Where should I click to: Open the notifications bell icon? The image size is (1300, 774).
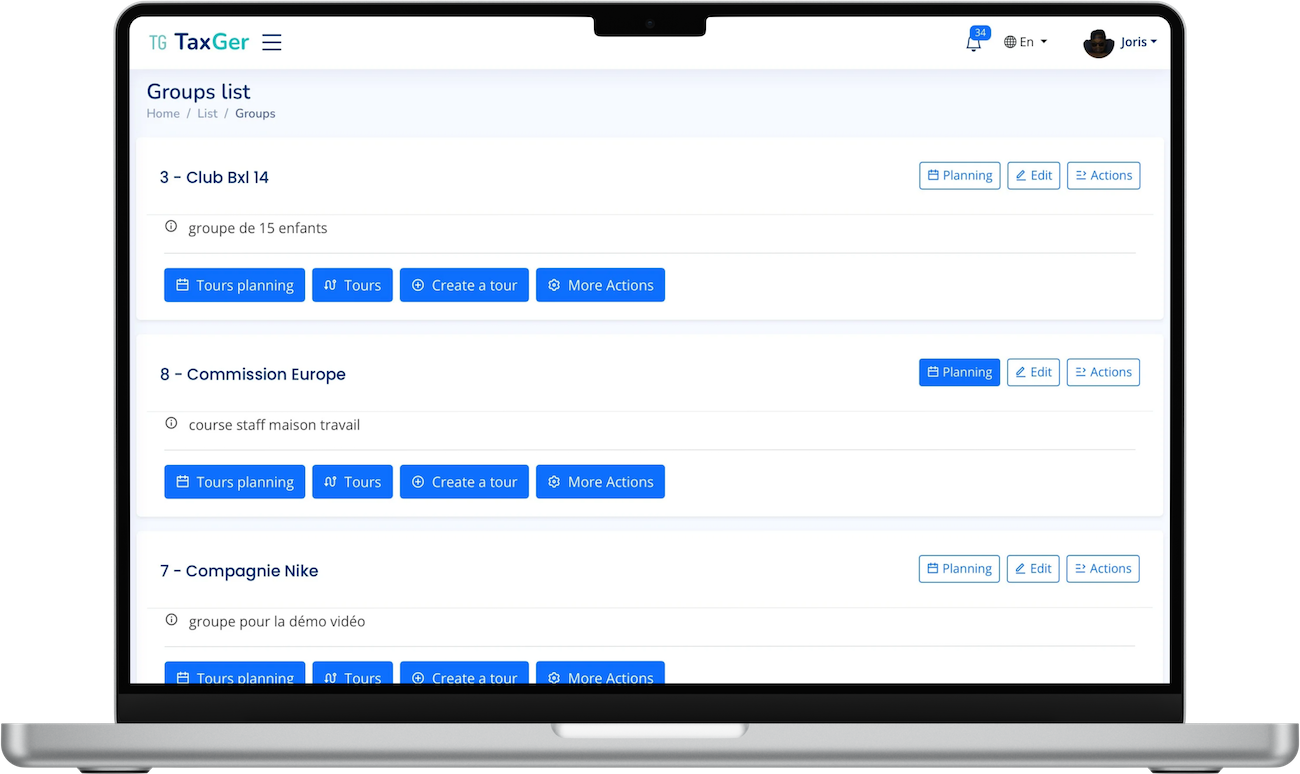pos(973,43)
